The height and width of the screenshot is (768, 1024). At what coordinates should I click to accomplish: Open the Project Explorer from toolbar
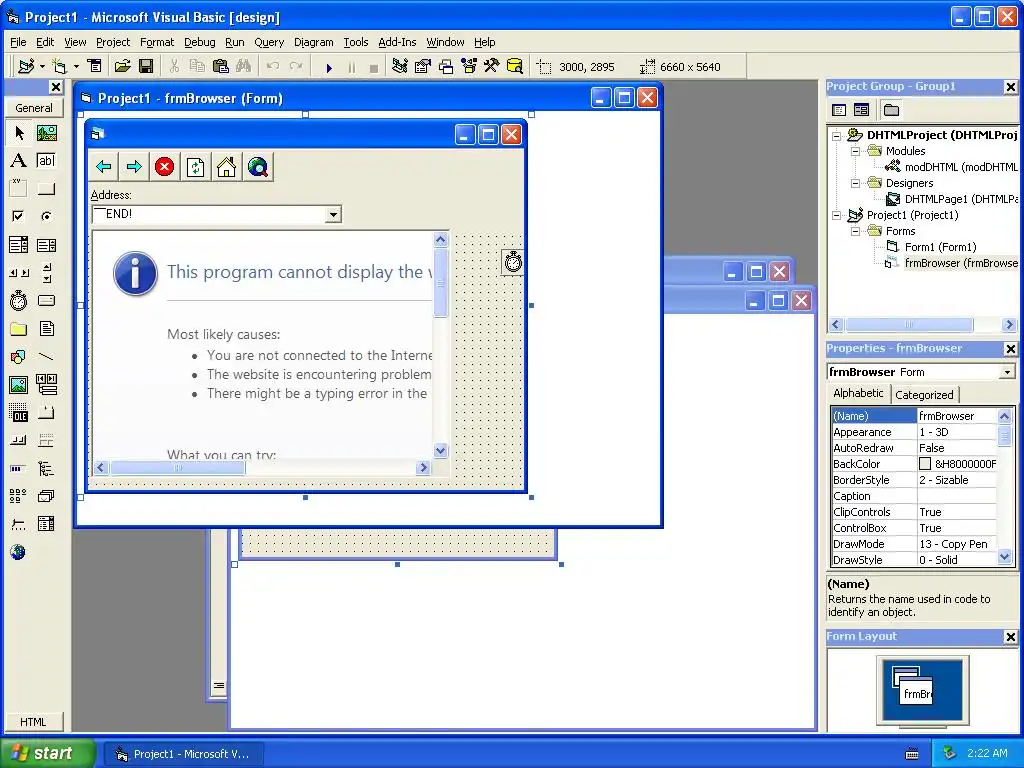(x=400, y=67)
